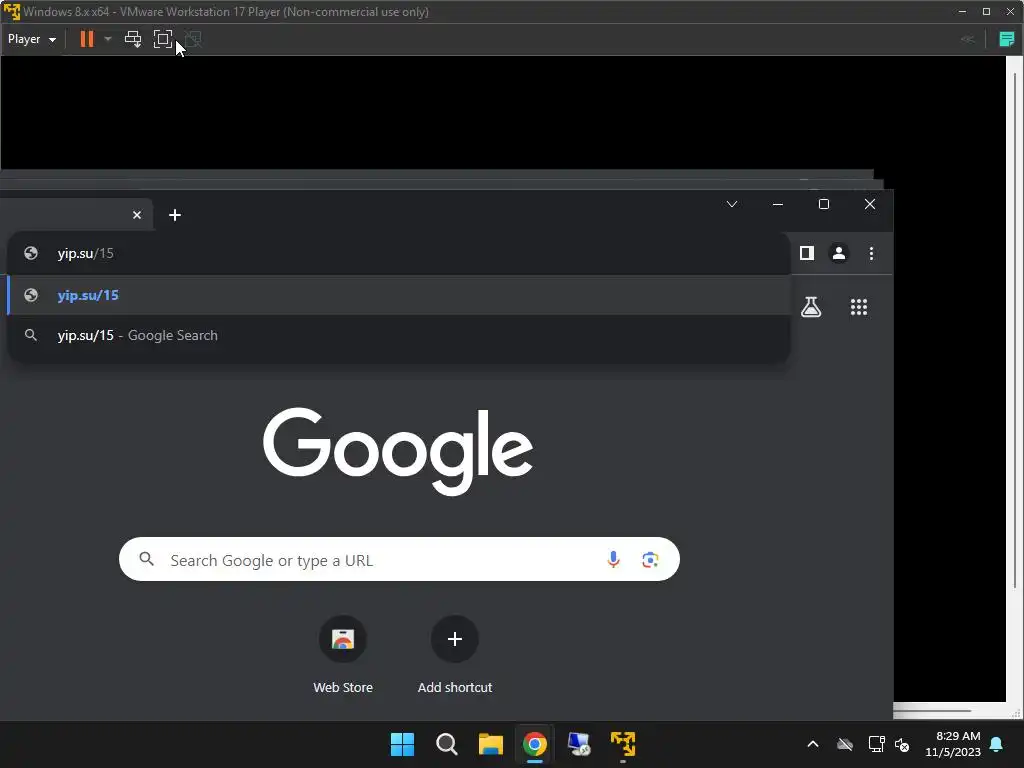Open VMware Player taskbar icon

click(622, 744)
